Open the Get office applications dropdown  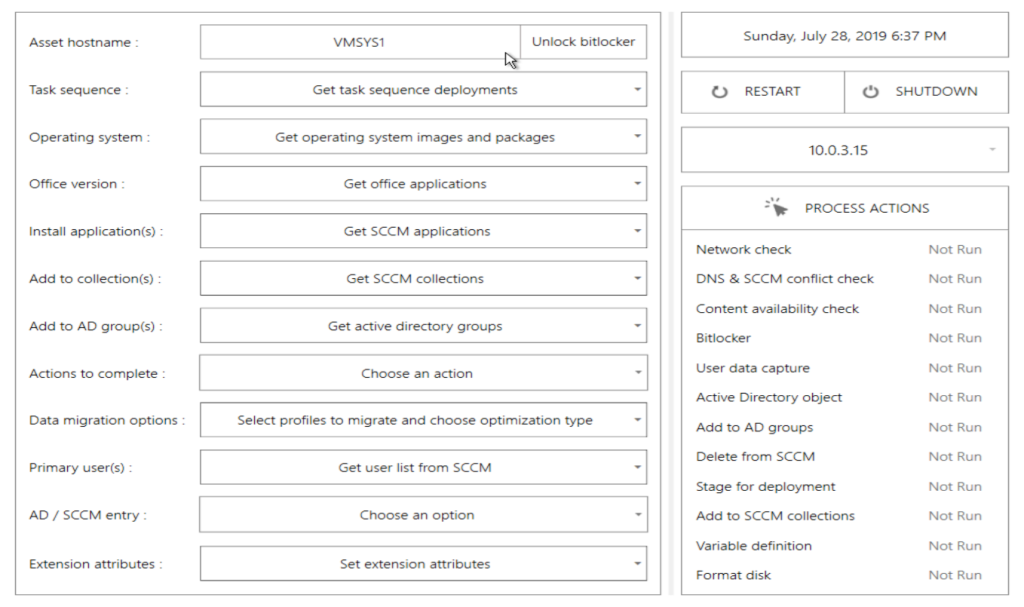pyautogui.click(x=423, y=184)
